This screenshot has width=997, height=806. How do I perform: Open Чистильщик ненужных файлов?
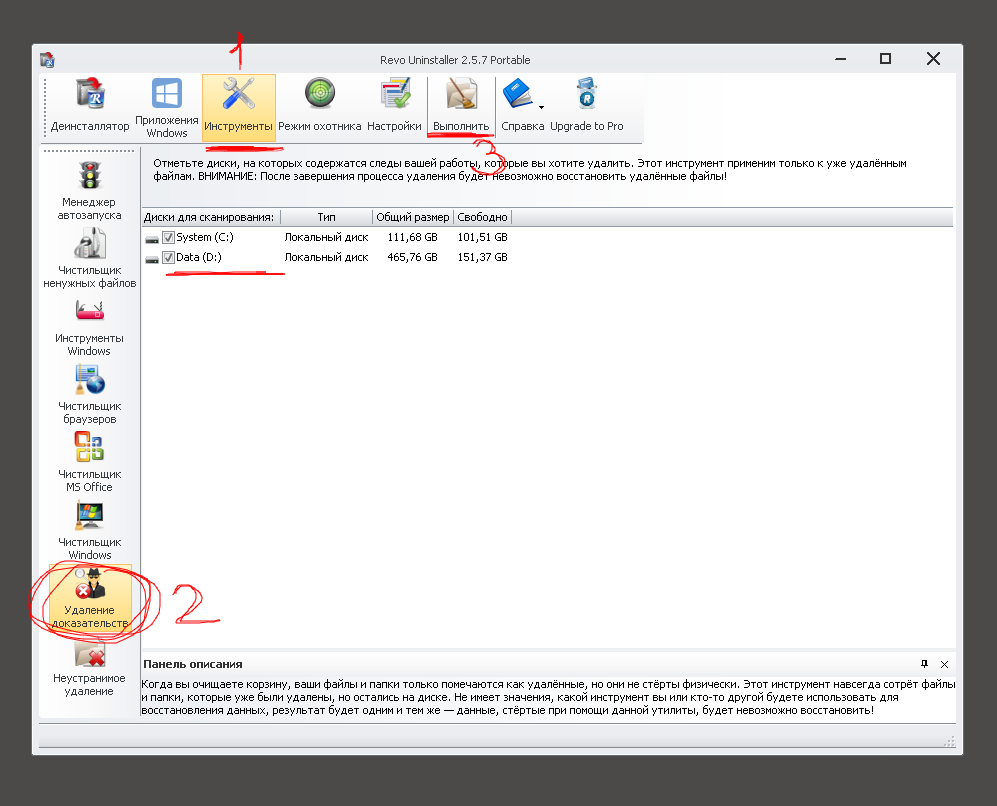(89, 258)
